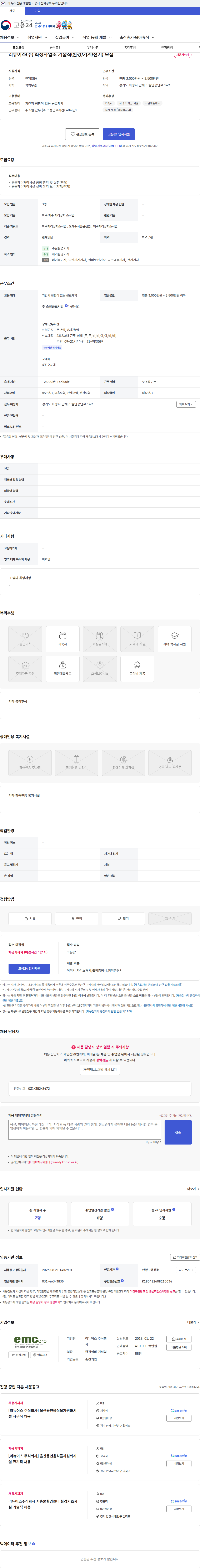Click 새창보기 for 시흥물환경센터 posting

[179, 1509]
